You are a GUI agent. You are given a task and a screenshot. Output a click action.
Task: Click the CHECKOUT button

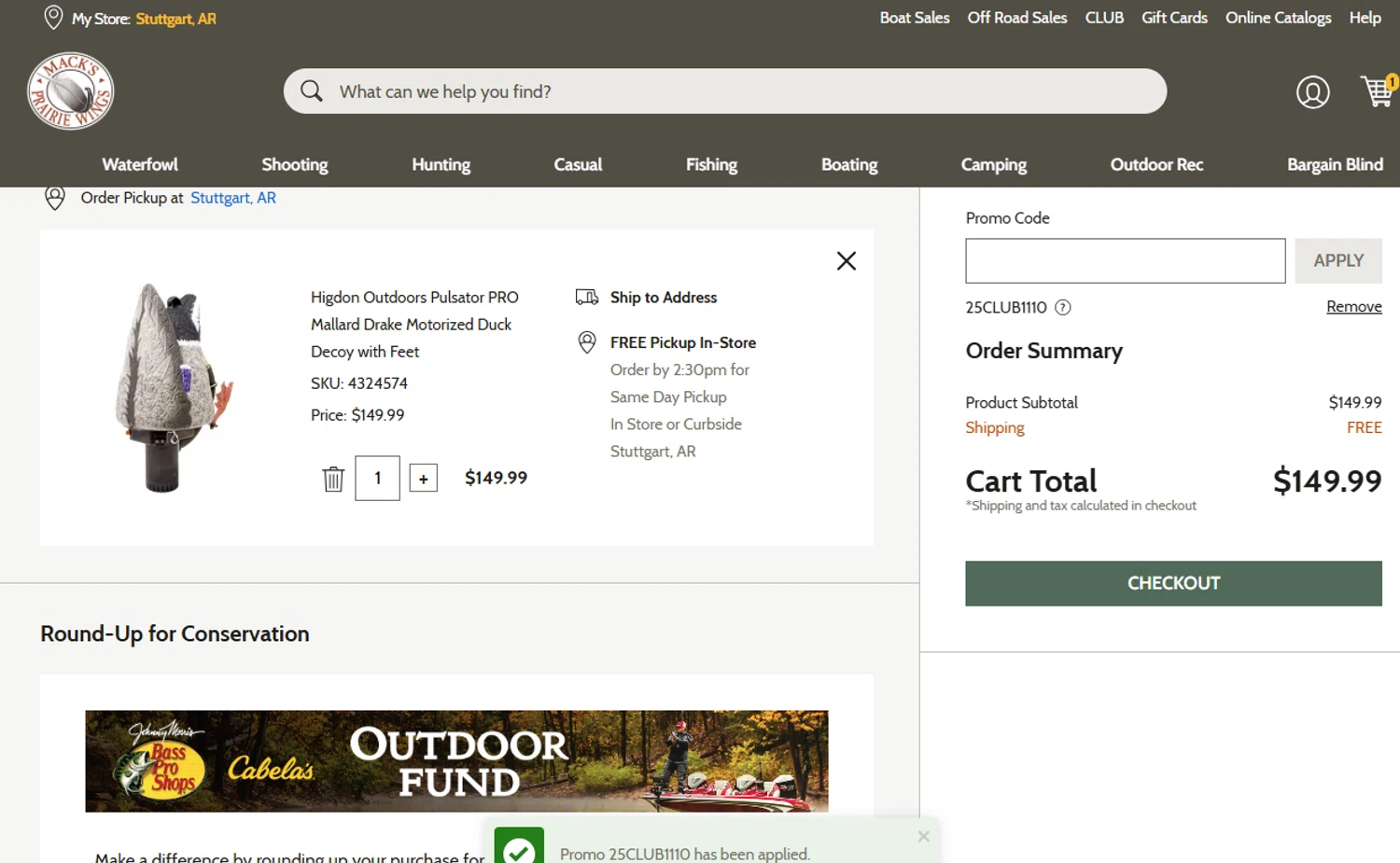[1173, 583]
